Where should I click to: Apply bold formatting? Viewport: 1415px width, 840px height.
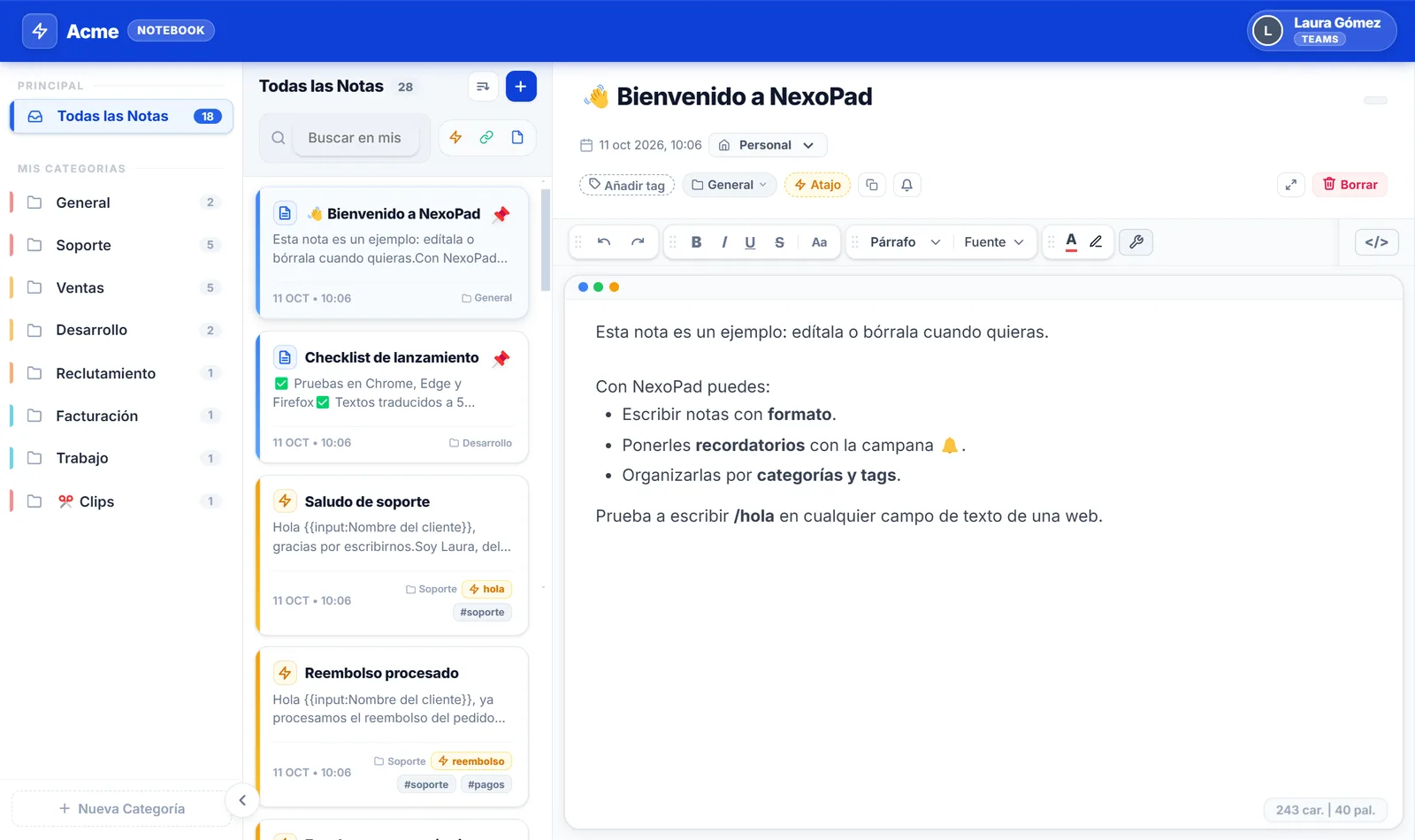[696, 242]
